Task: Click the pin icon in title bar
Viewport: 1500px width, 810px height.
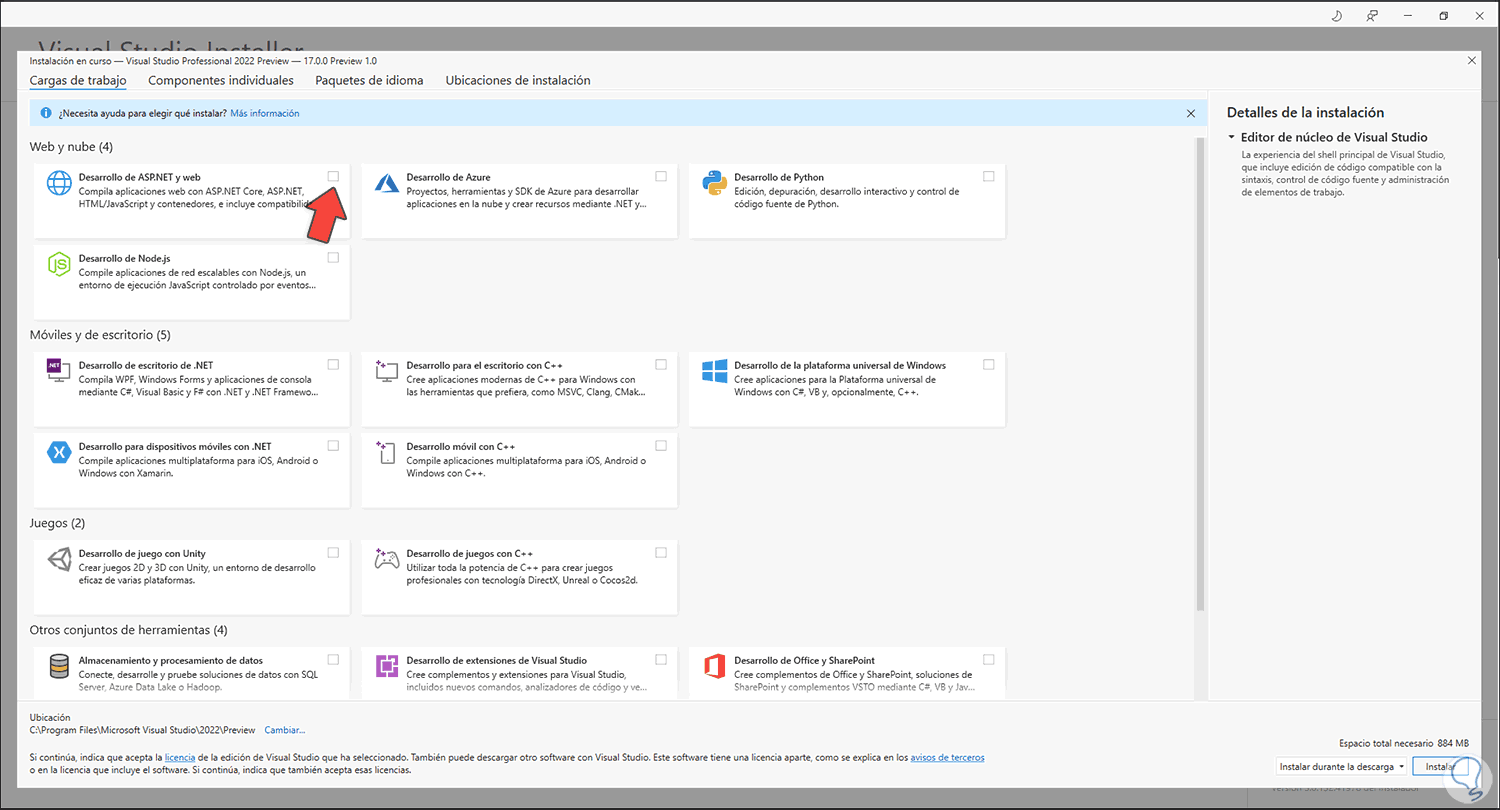Action: 1372,16
